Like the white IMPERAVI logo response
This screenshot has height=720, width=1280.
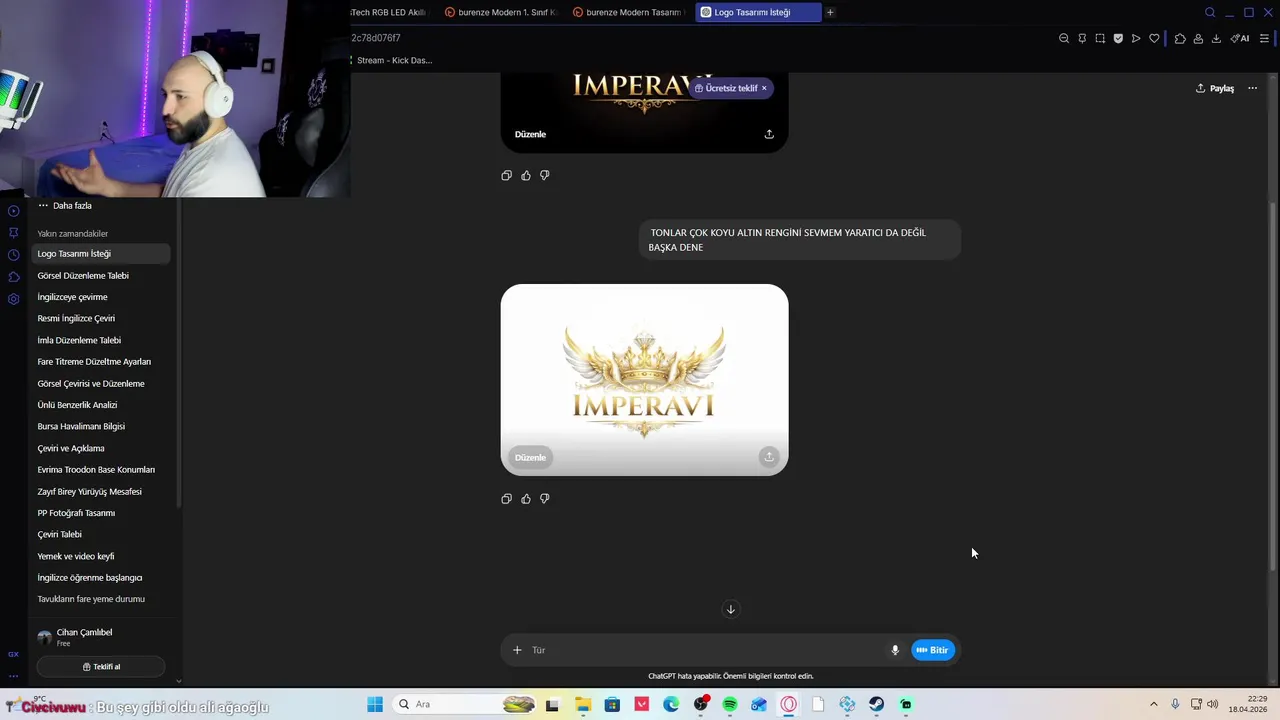click(x=526, y=499)
